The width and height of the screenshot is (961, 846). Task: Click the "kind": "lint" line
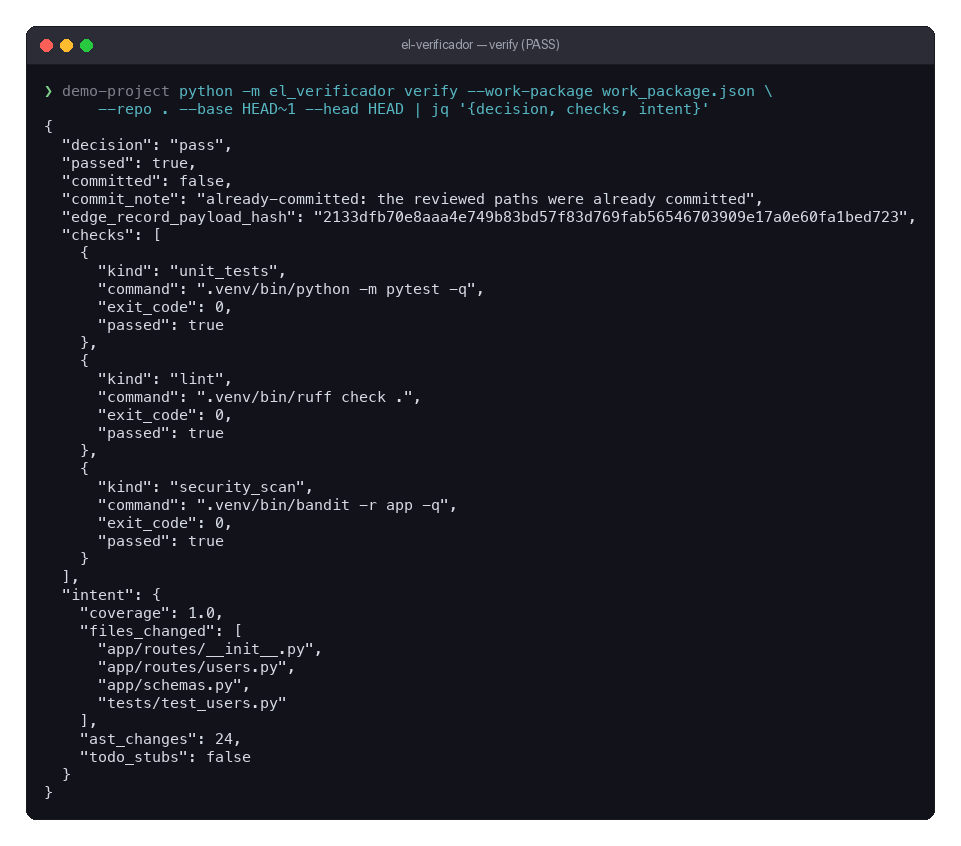pyautogui.click(x=165, y=379)
